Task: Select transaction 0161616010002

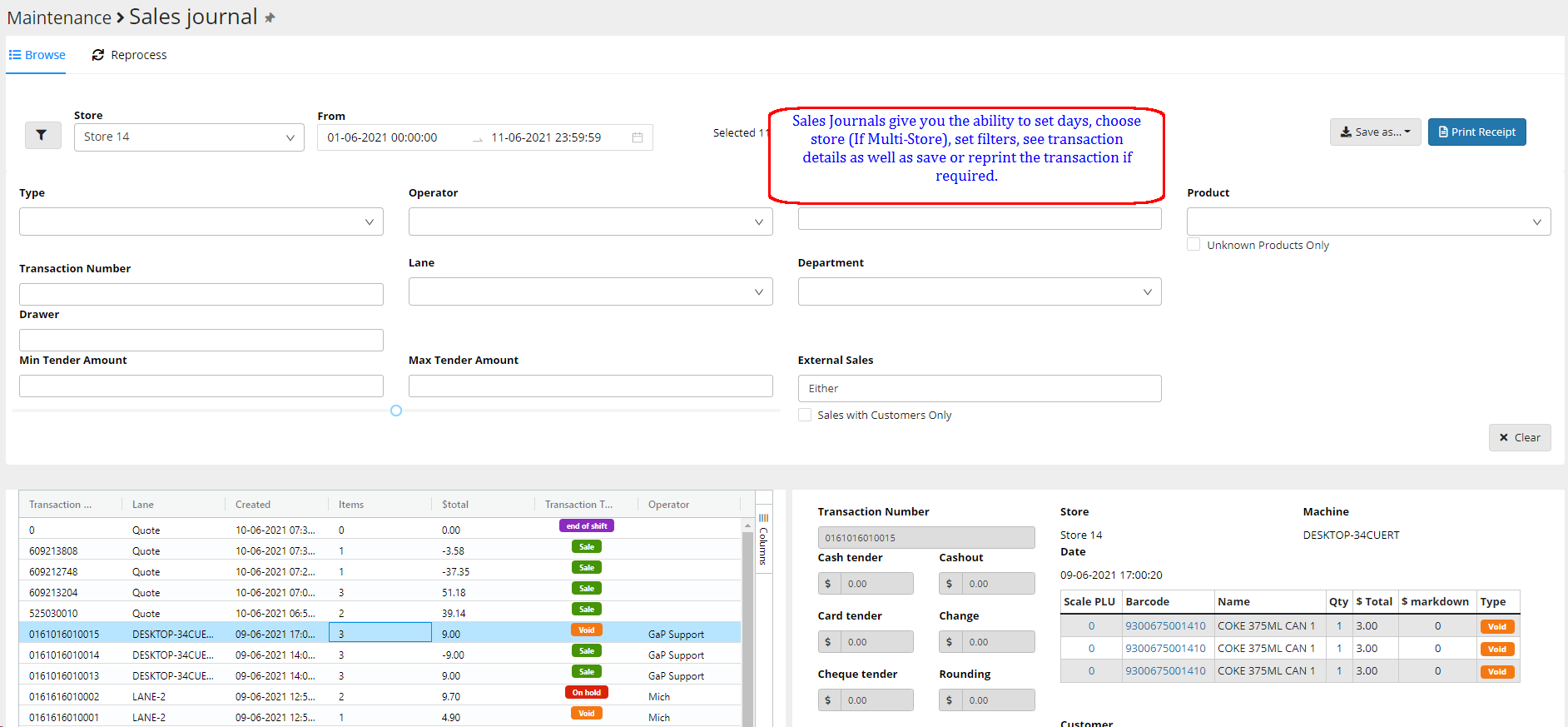Action: (380, 696)
